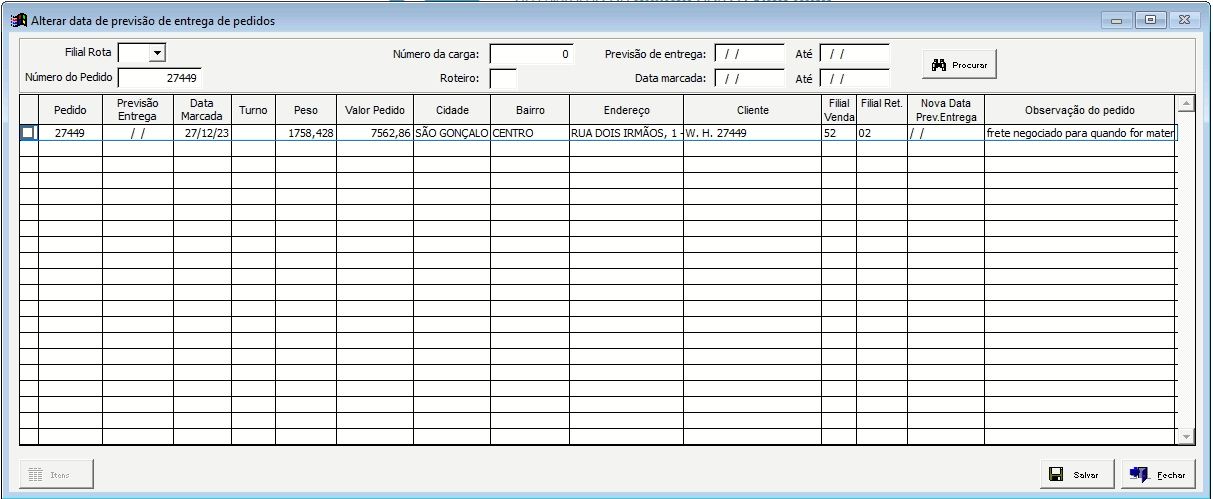Click the Roteiro input box
Screen dimensions: 1213x499
(503, 78)
